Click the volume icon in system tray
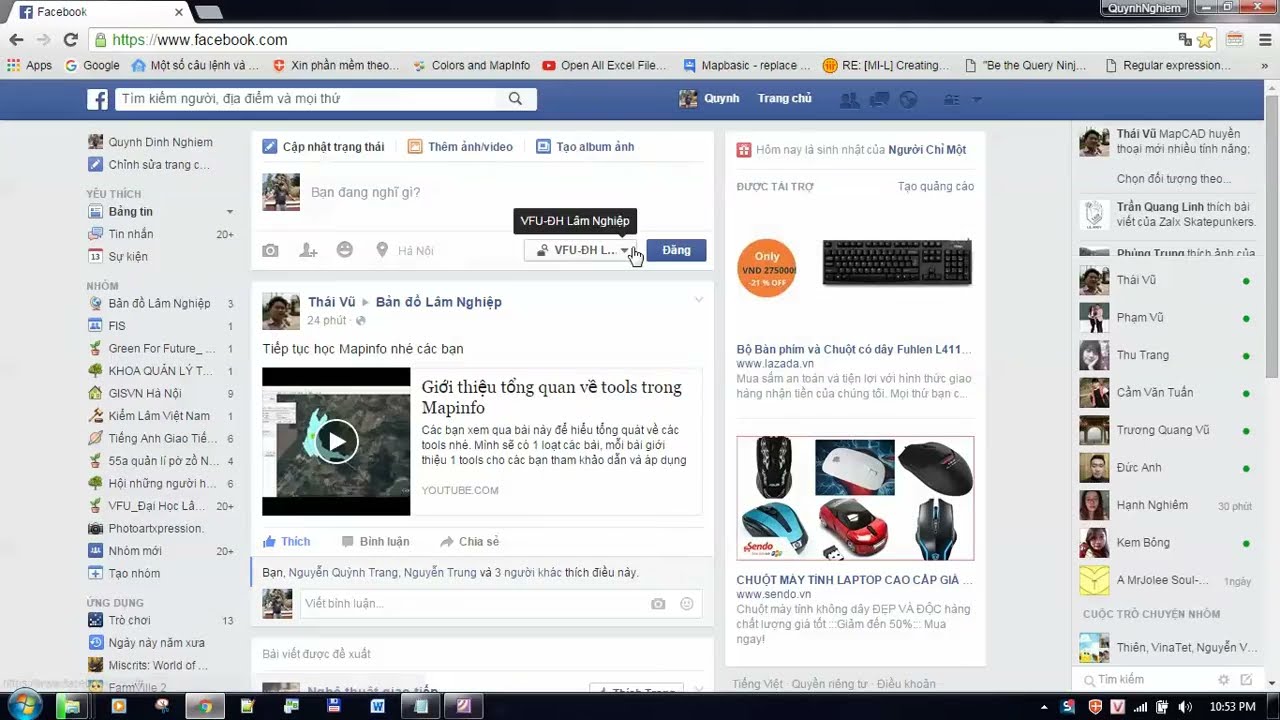Image resolution: width=1280 pixels, height=720 pixels. tap(1185, 707)
